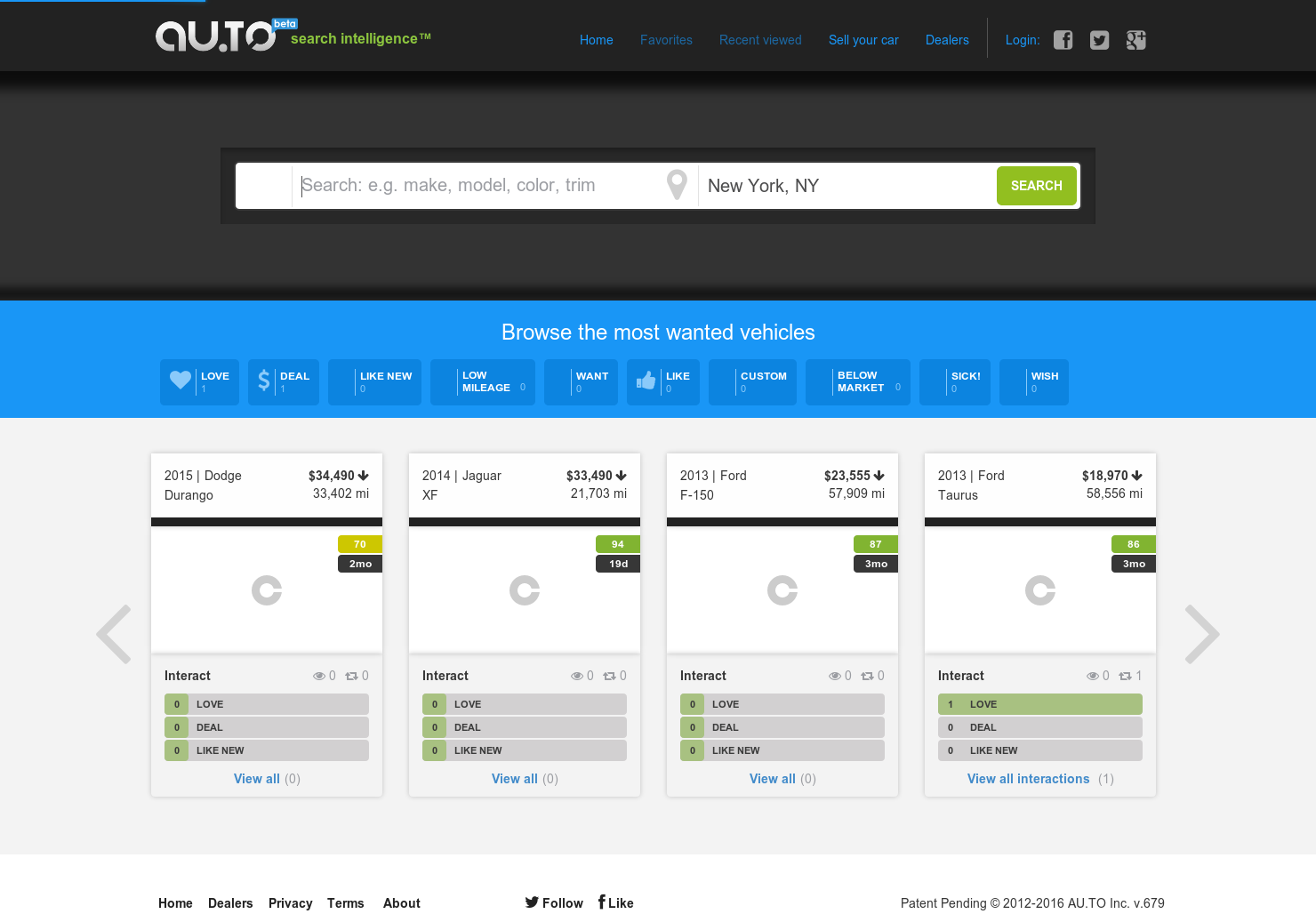Click views eye icon on Ford Taurus card
Screen dimensions: 1316x922
point(1092,676)
